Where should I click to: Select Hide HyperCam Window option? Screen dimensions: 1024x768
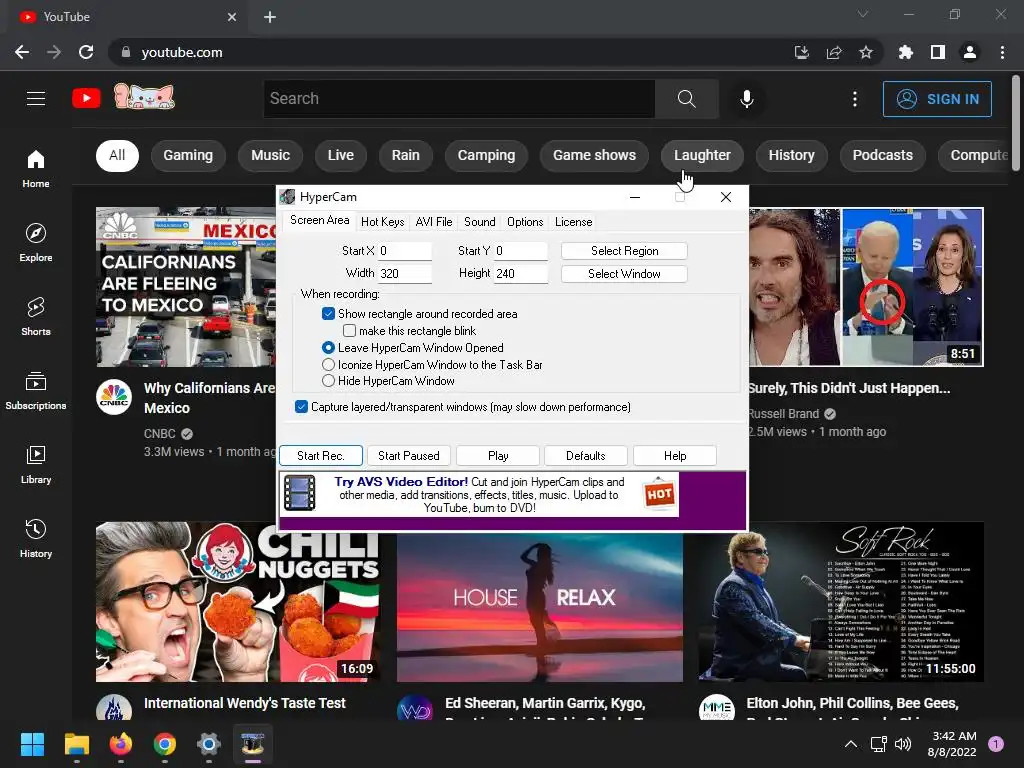coord(328,381)
